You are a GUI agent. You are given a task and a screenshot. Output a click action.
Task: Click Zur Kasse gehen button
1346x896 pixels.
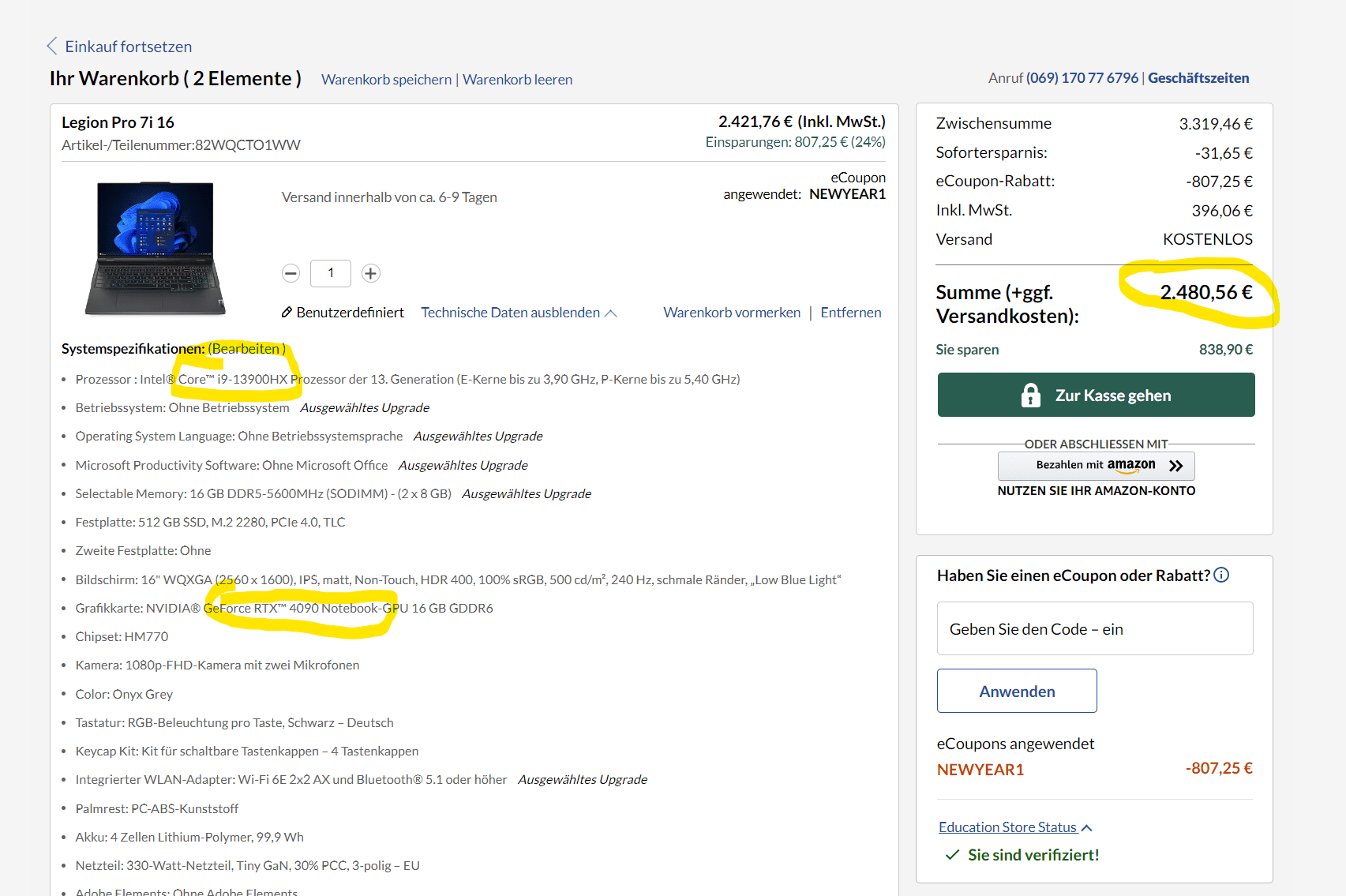pos(1096,395)
